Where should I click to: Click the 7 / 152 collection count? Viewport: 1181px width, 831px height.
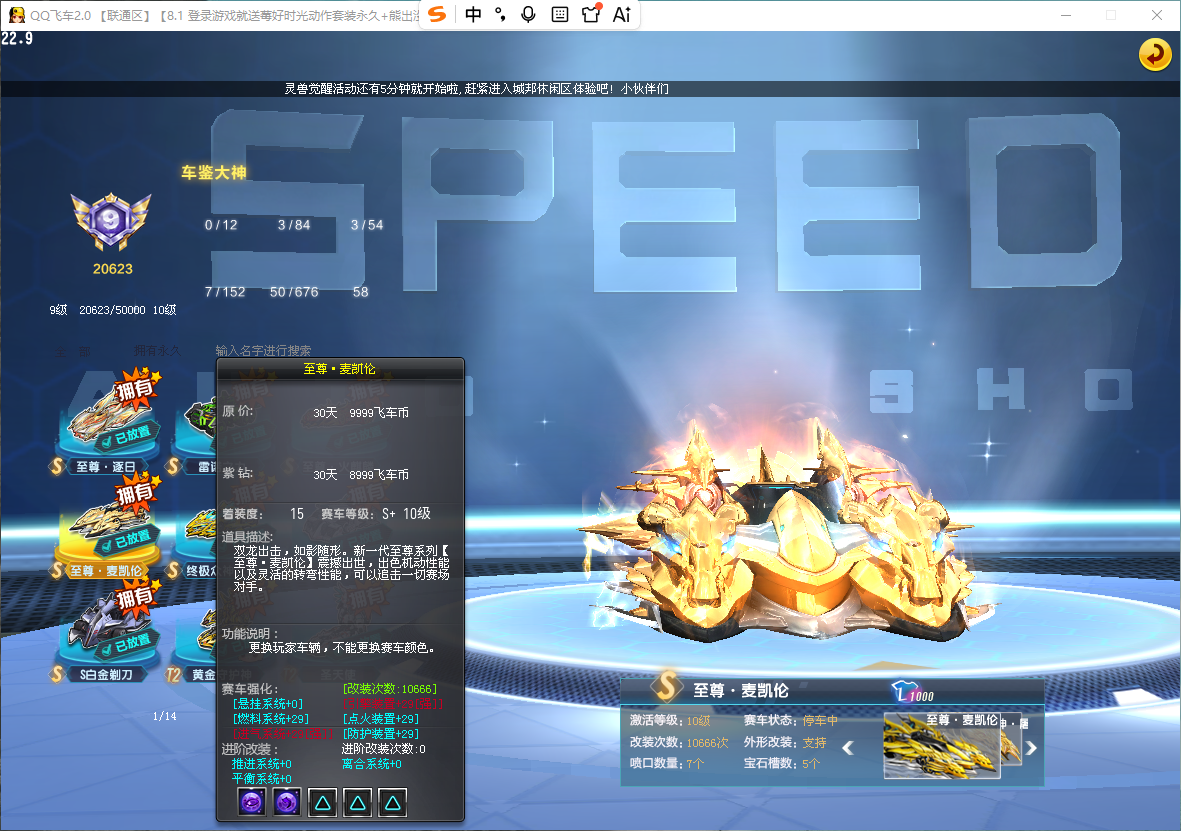(x=224, y=292)
